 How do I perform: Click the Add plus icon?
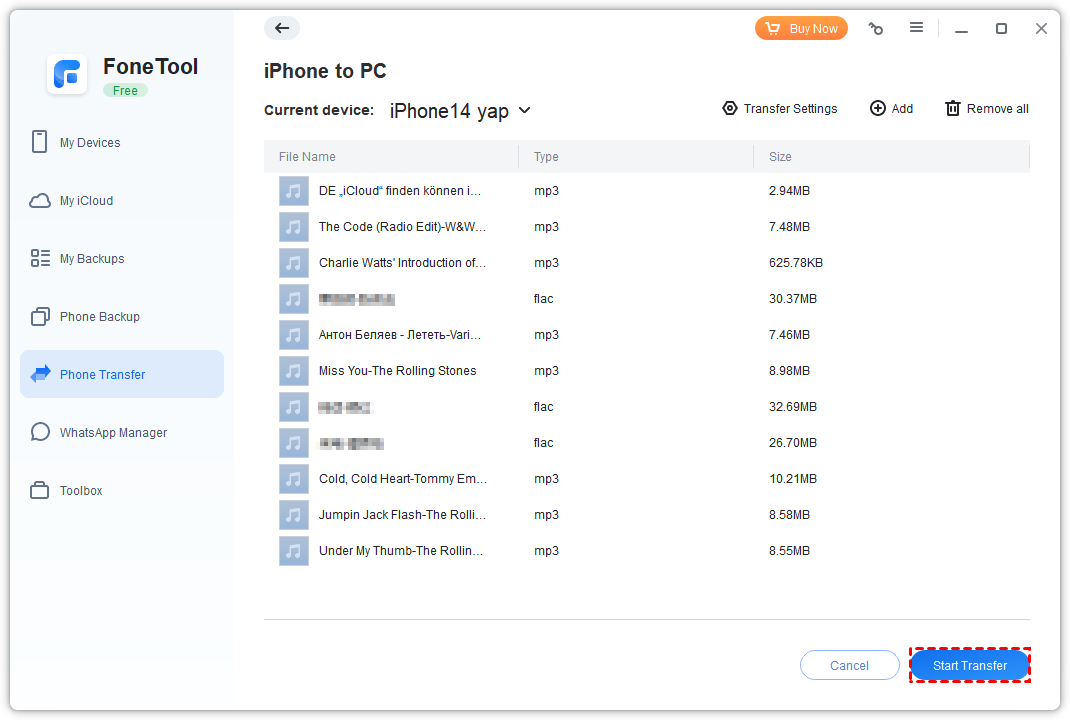878,108
